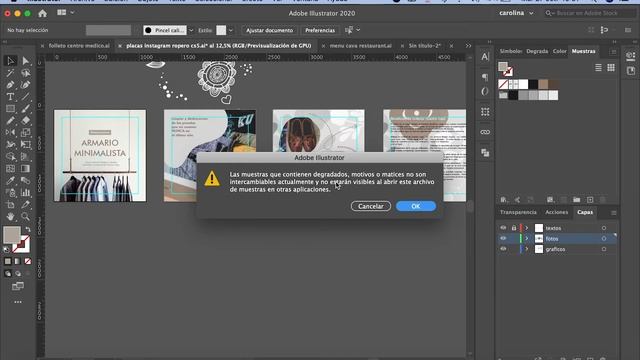This screenshot has height=360, width=640.
Task: Open the Links panel icon
Action: [x=485, y=132]
